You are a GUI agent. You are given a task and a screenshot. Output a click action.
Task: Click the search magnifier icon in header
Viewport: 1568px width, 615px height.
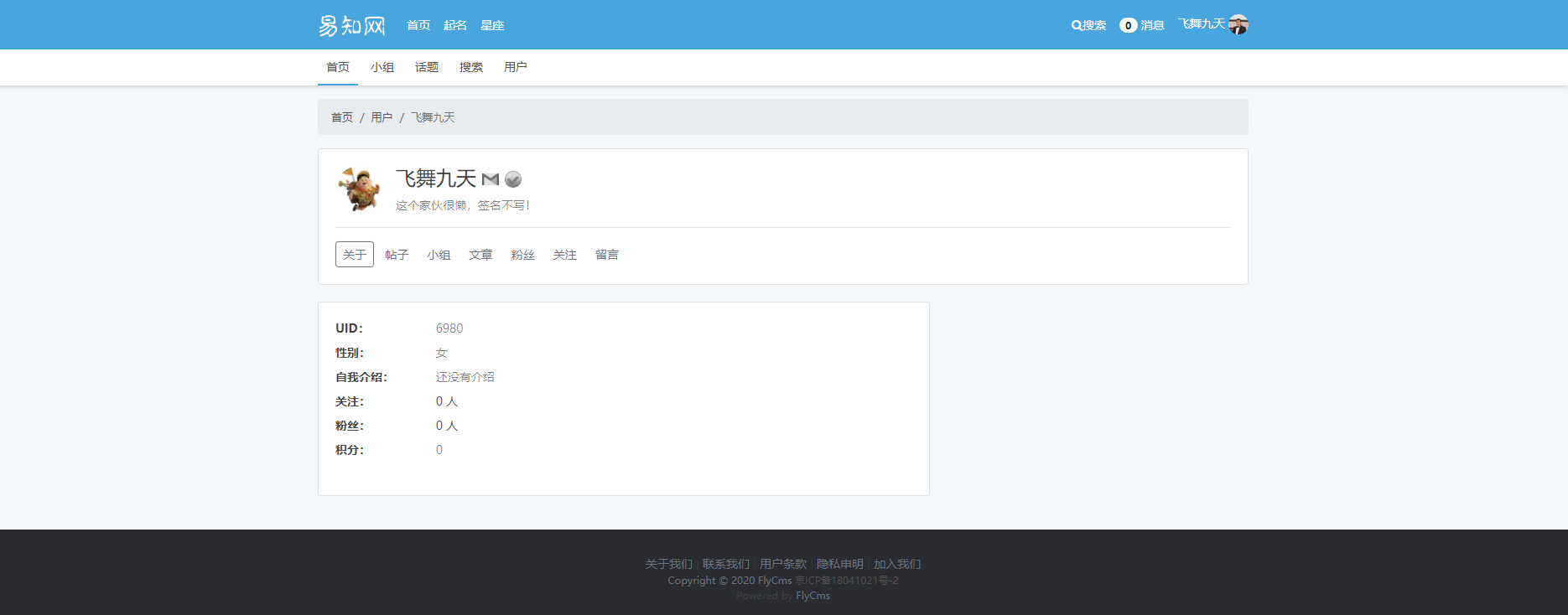tap(1077, 25)
